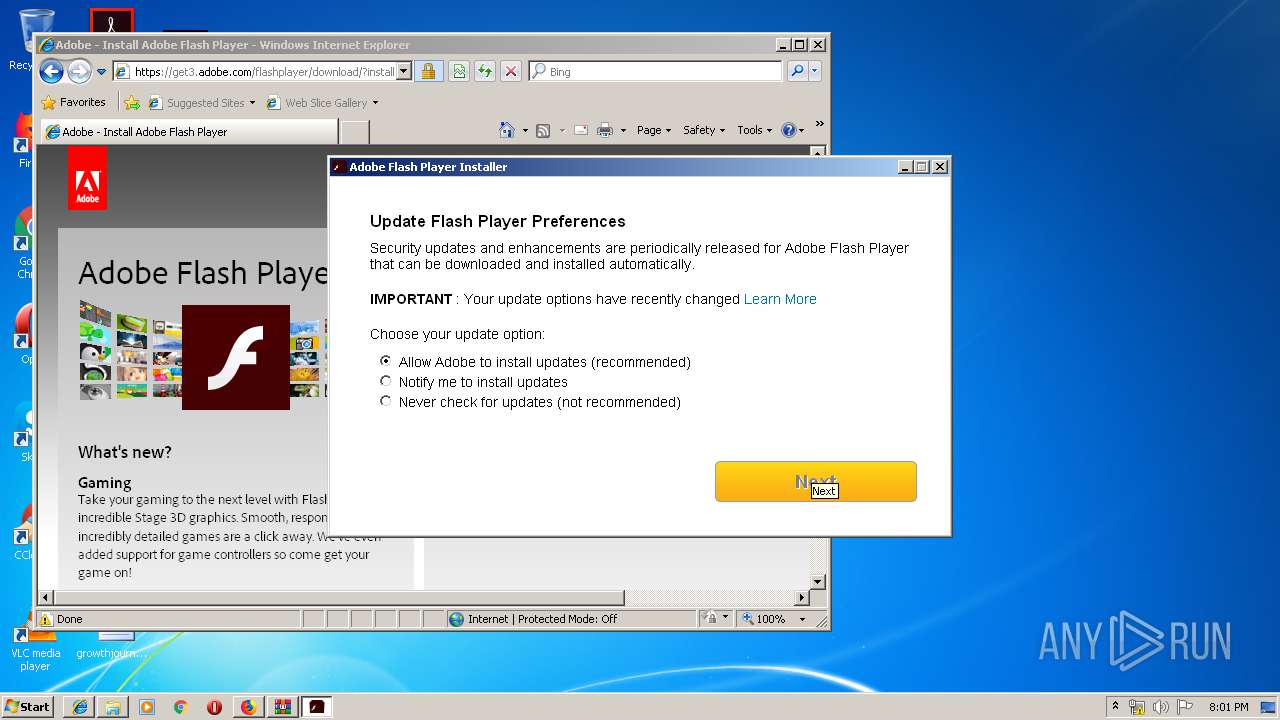Screen dimensions: 1280x720
Task: Expand the address bar URL history dropdown
Action: [x=404, y=71]
